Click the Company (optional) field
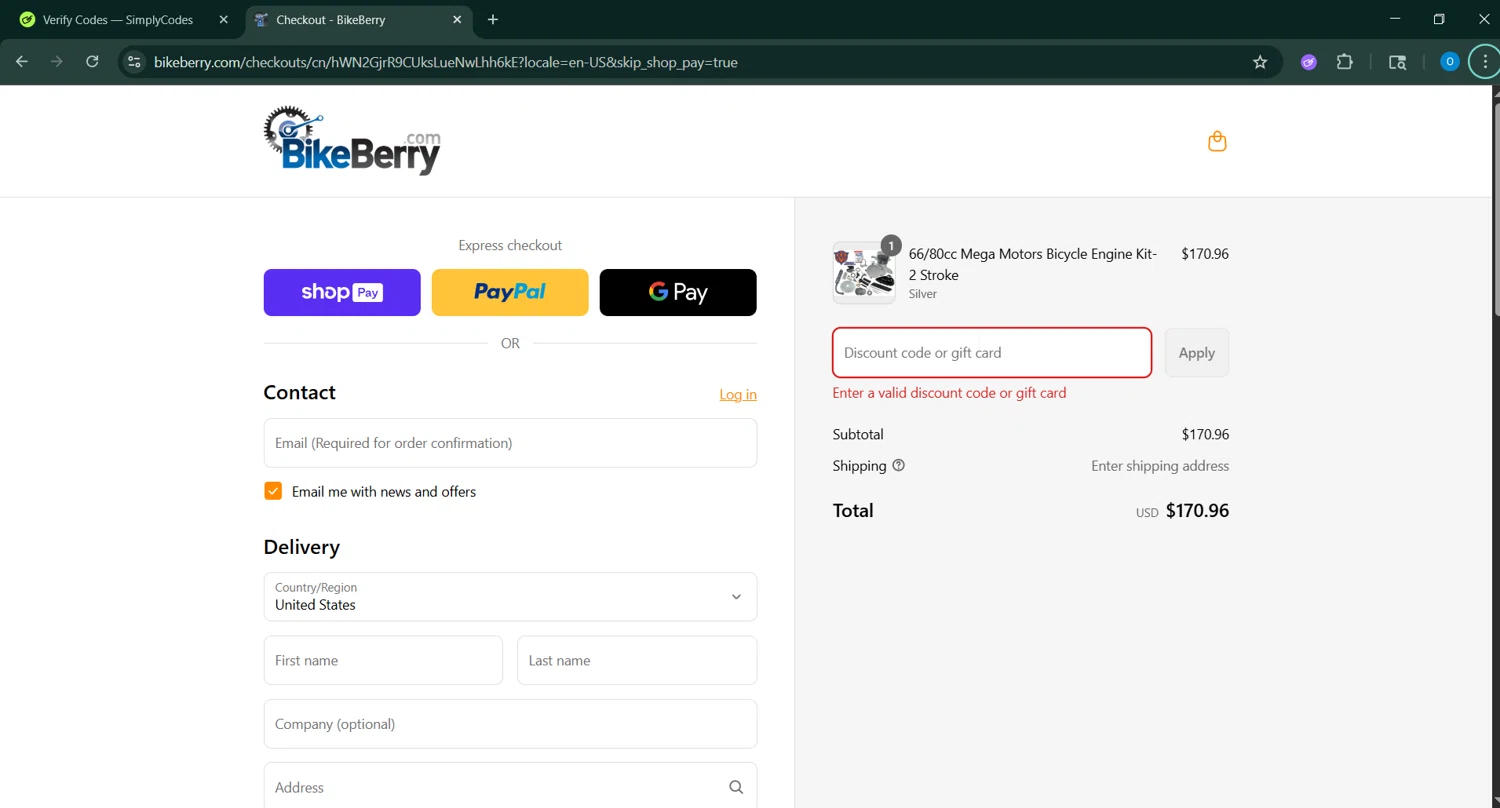Viewport: 1500px width, 808px height. coord(510,724)
